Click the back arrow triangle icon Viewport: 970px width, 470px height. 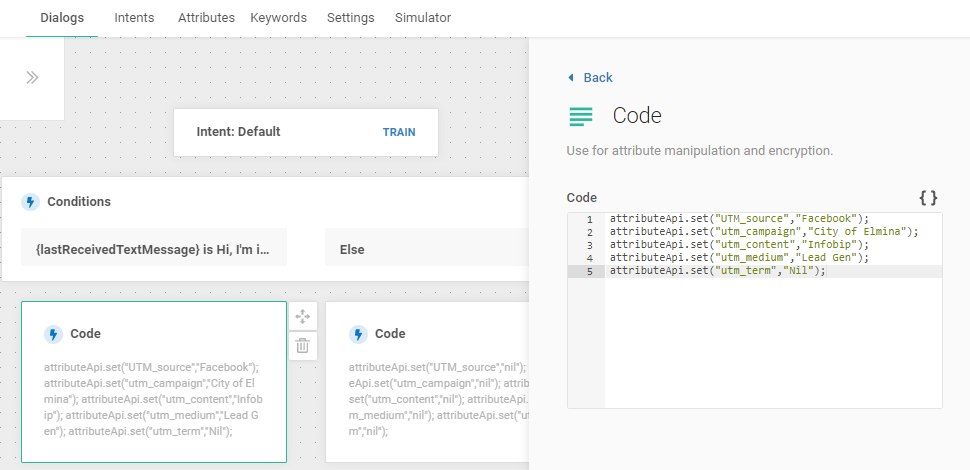point(571,77)
